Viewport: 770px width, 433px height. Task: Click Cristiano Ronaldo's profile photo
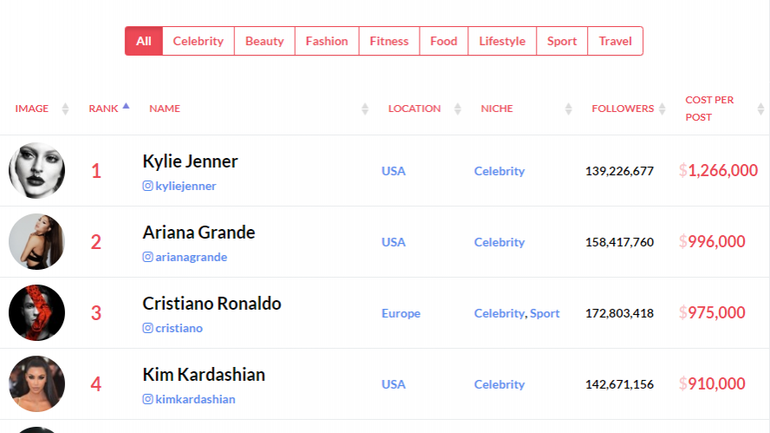pos(37,313)
